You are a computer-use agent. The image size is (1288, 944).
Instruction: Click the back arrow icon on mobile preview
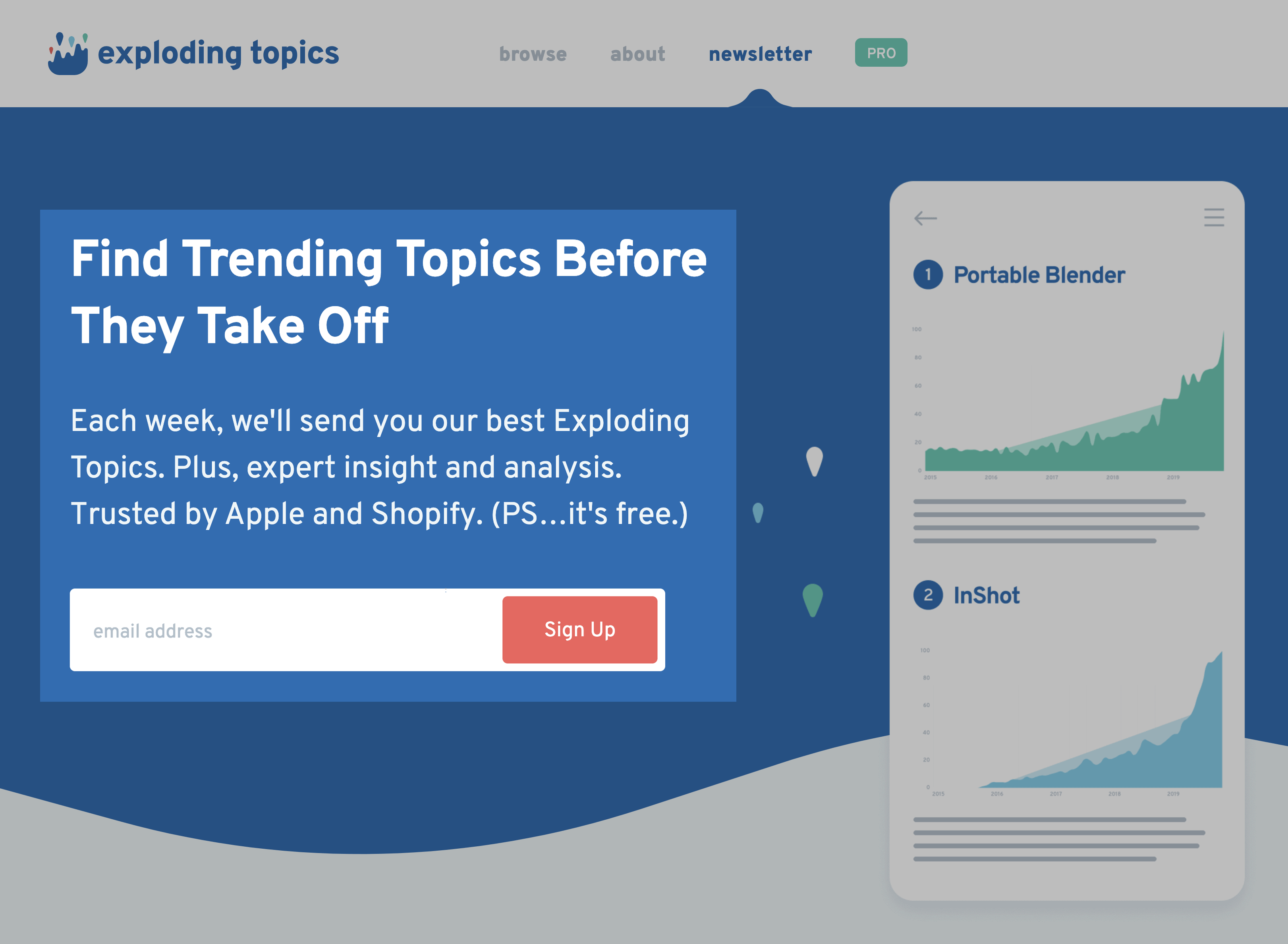924,219
